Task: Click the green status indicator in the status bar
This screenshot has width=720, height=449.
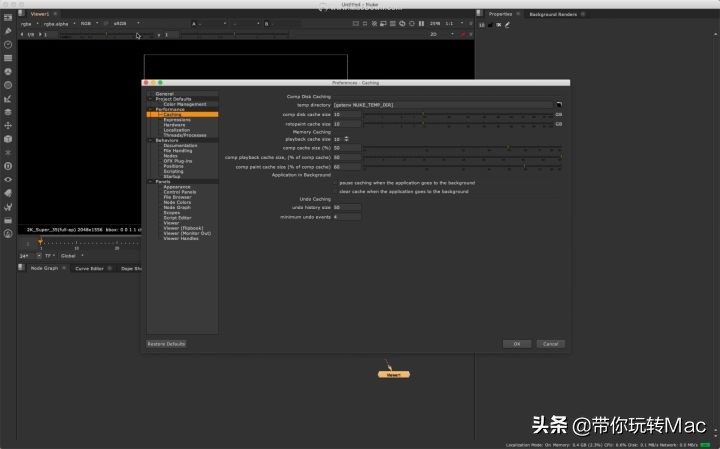Action: (705, 445)
